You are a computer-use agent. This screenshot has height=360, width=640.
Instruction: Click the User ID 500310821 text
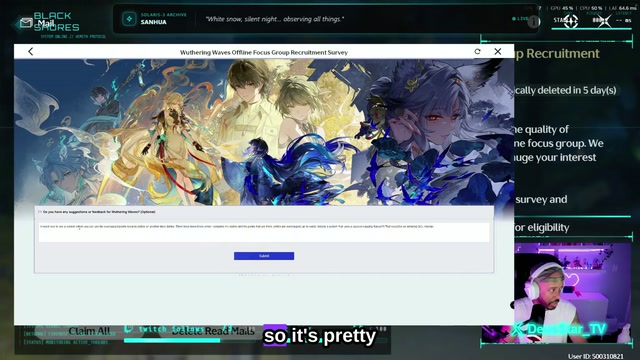pos(596,356)
